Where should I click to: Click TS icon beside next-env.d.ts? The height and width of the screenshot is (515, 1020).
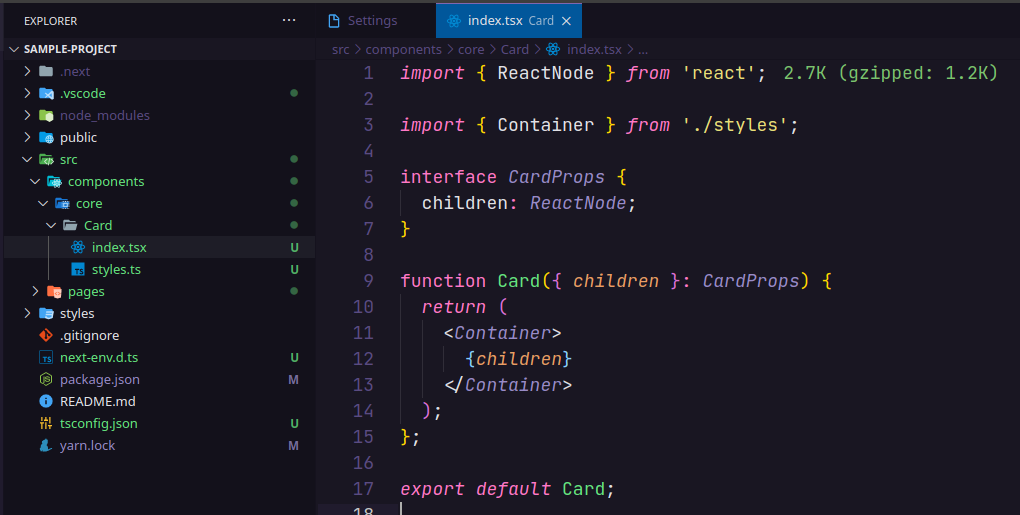click(46, 358)
